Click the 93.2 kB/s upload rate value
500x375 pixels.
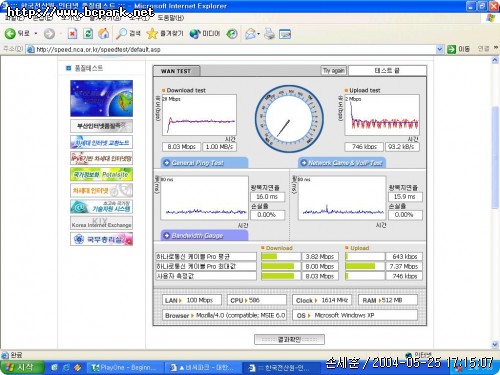tap(402, 147)
